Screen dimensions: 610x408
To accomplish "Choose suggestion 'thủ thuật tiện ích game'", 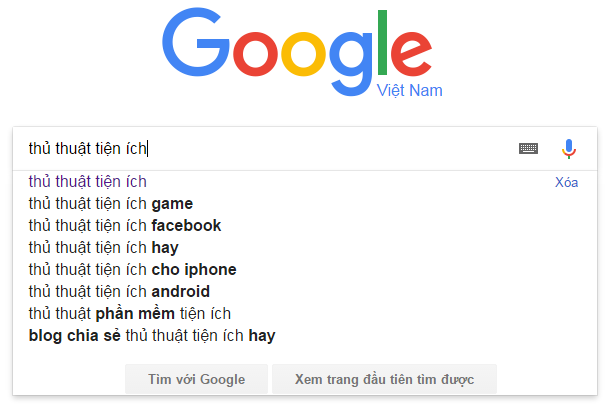I will click(x=110, y=204).
